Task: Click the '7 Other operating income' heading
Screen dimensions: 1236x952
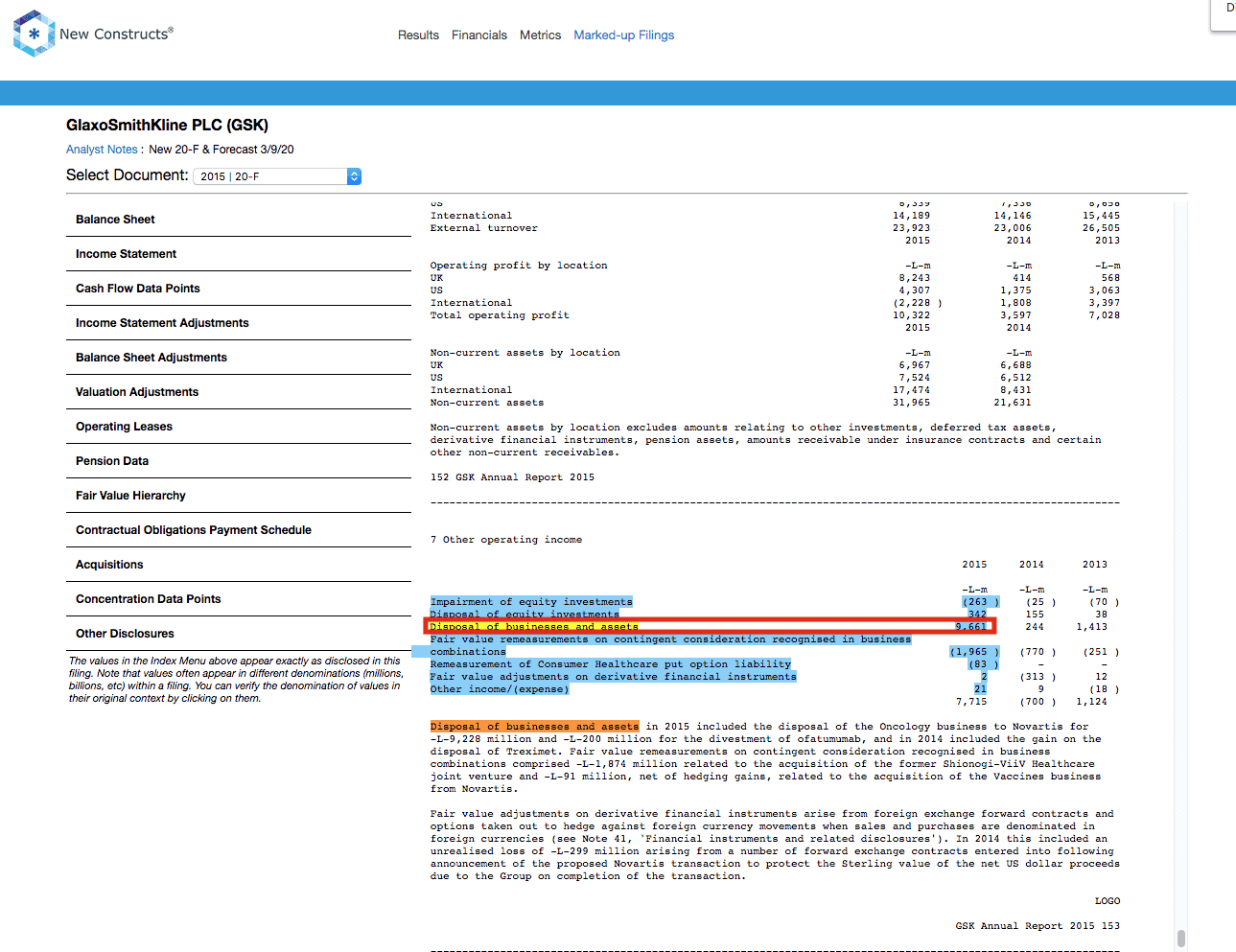Action: (506, 540)
